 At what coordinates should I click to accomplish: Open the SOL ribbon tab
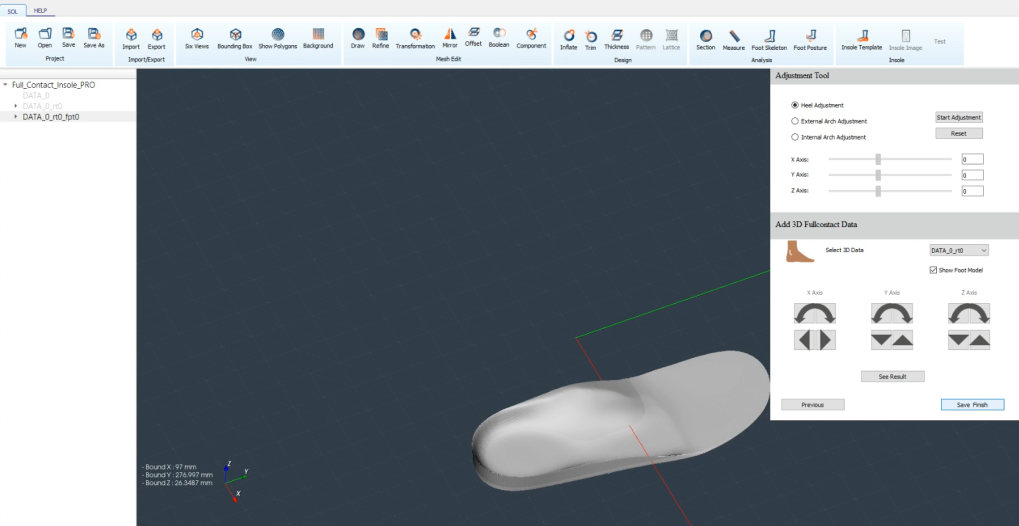[x=14, y=10]
